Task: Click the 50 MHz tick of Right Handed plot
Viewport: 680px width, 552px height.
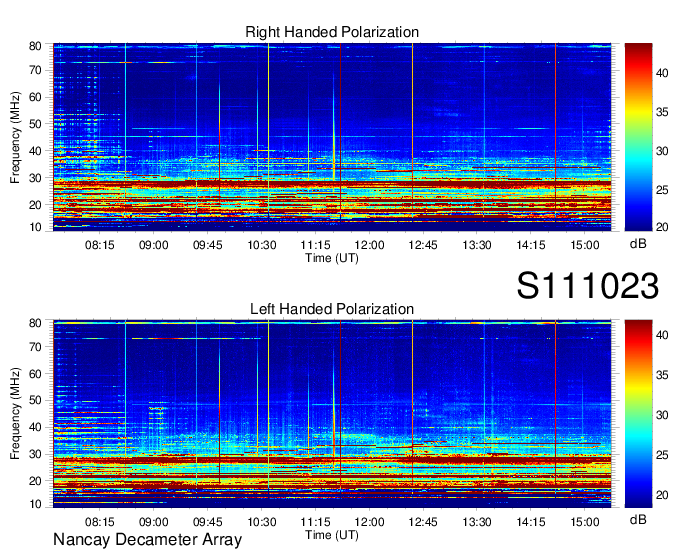Action: point(35,124)
